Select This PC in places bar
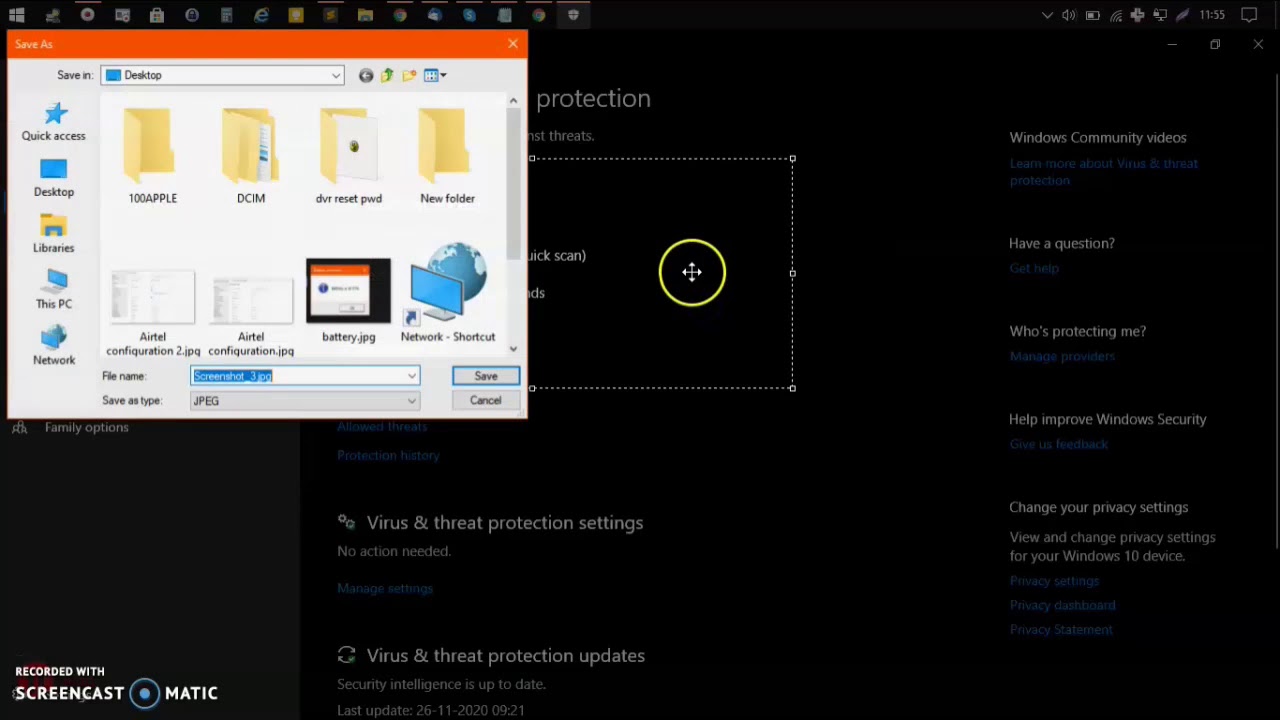This screenshot has width=1280, height=720. [x=54, y=290]
